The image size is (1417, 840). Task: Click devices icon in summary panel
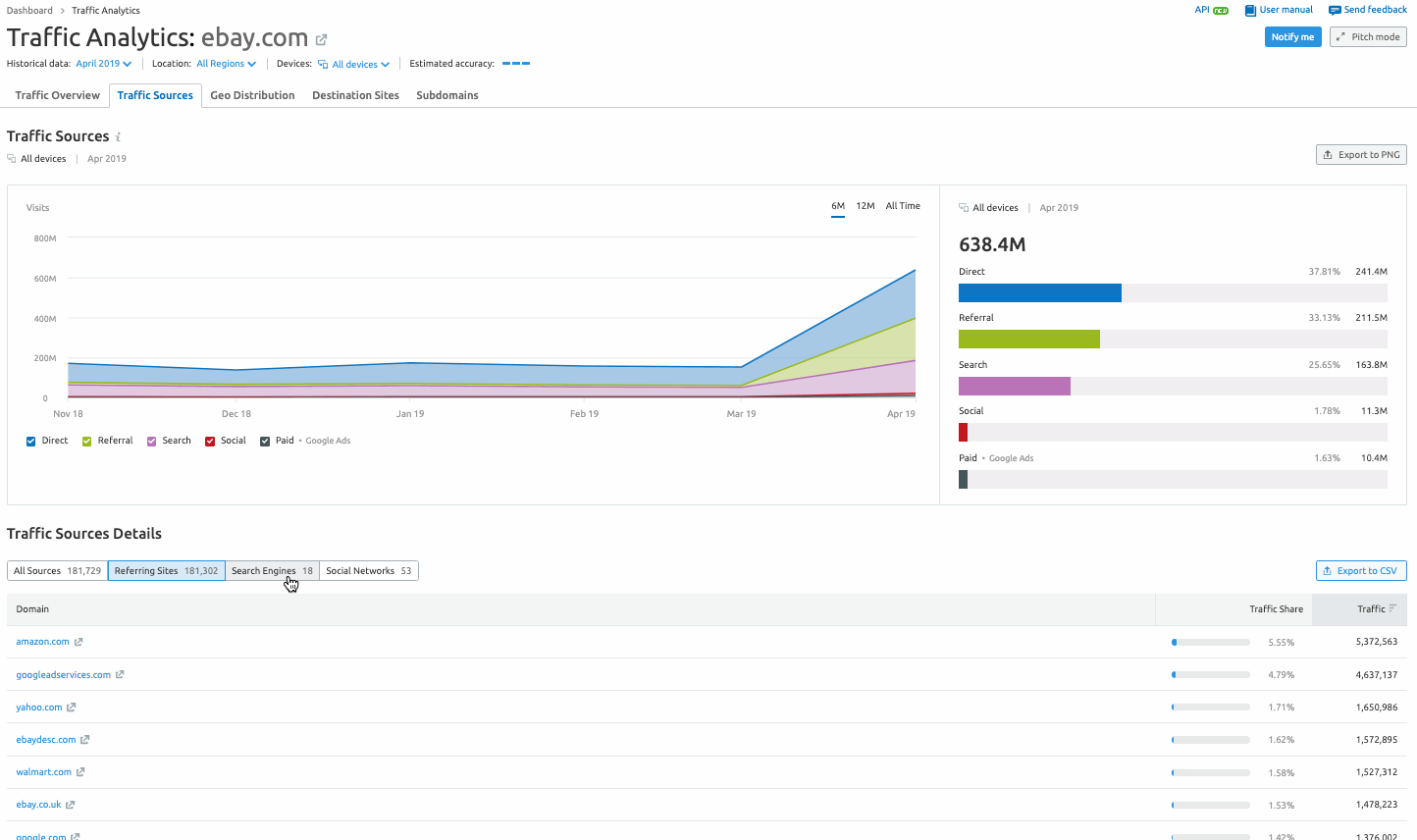964,208
